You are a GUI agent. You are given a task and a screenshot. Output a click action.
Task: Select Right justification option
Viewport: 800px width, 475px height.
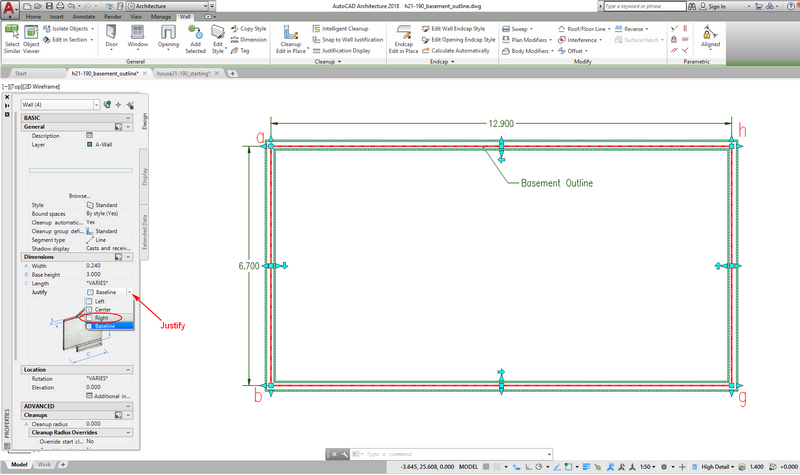(109, 317)
